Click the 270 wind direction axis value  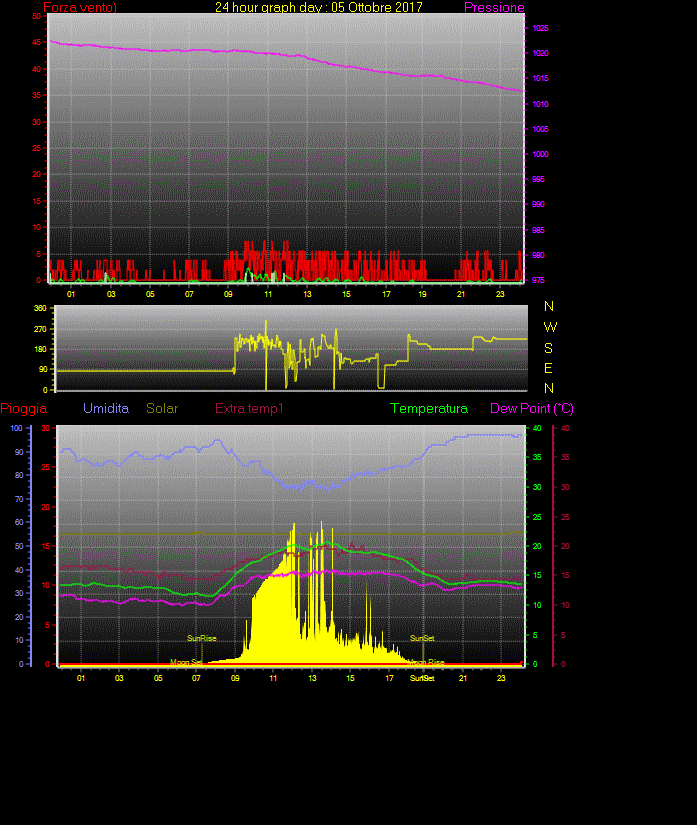(x=41, y=329)
